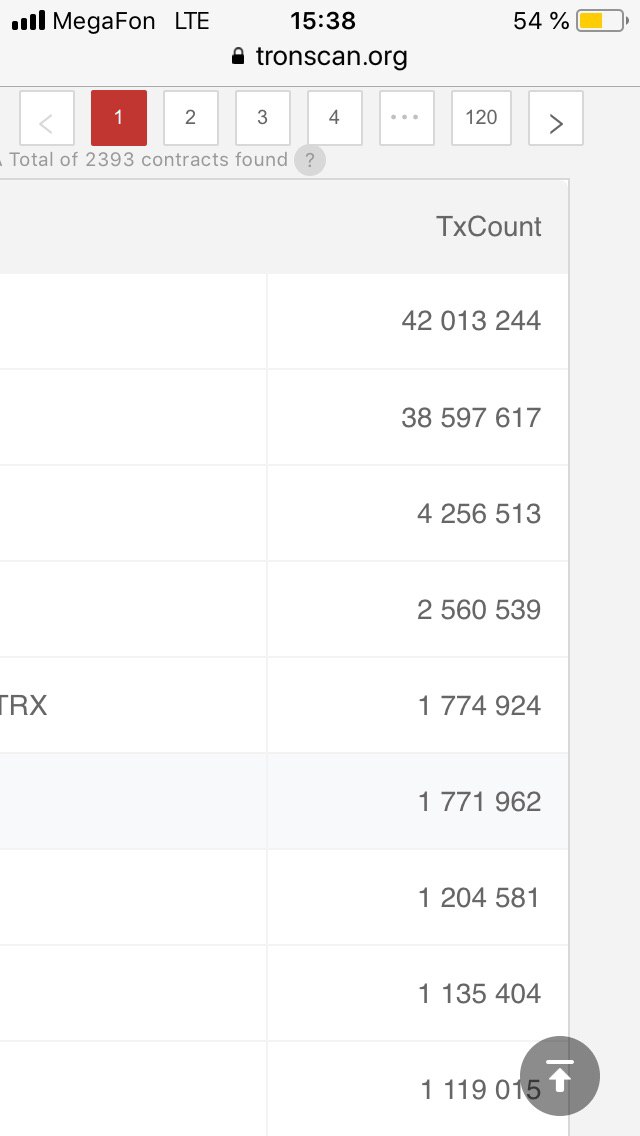Expand hidden pages with the ellipsis button
640x1136 pixels.
tap(407, 118)
